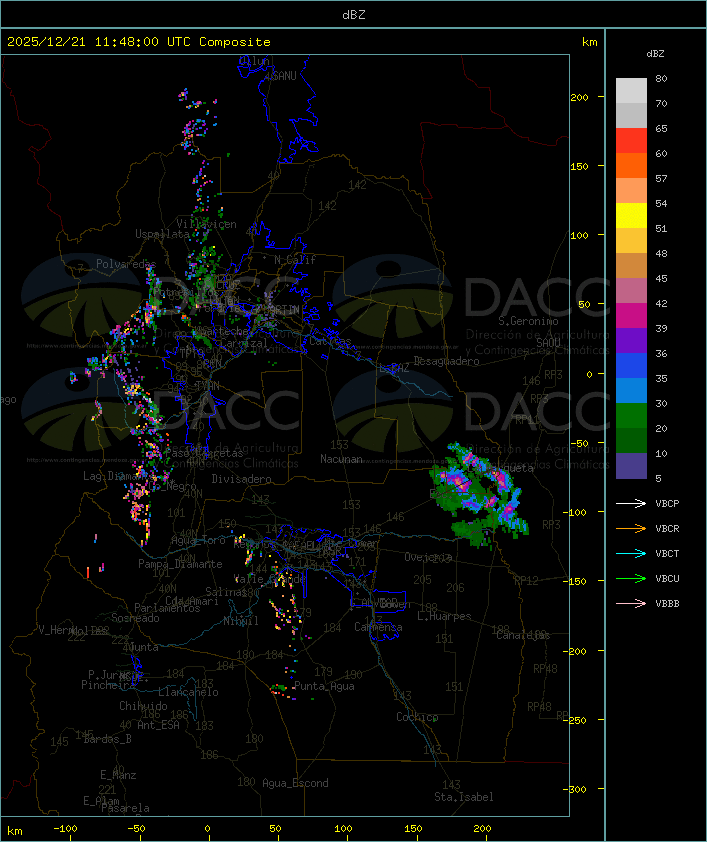Click the yellow km label beside the timestamp row
The image size is (707, 842).
(589, 42)
